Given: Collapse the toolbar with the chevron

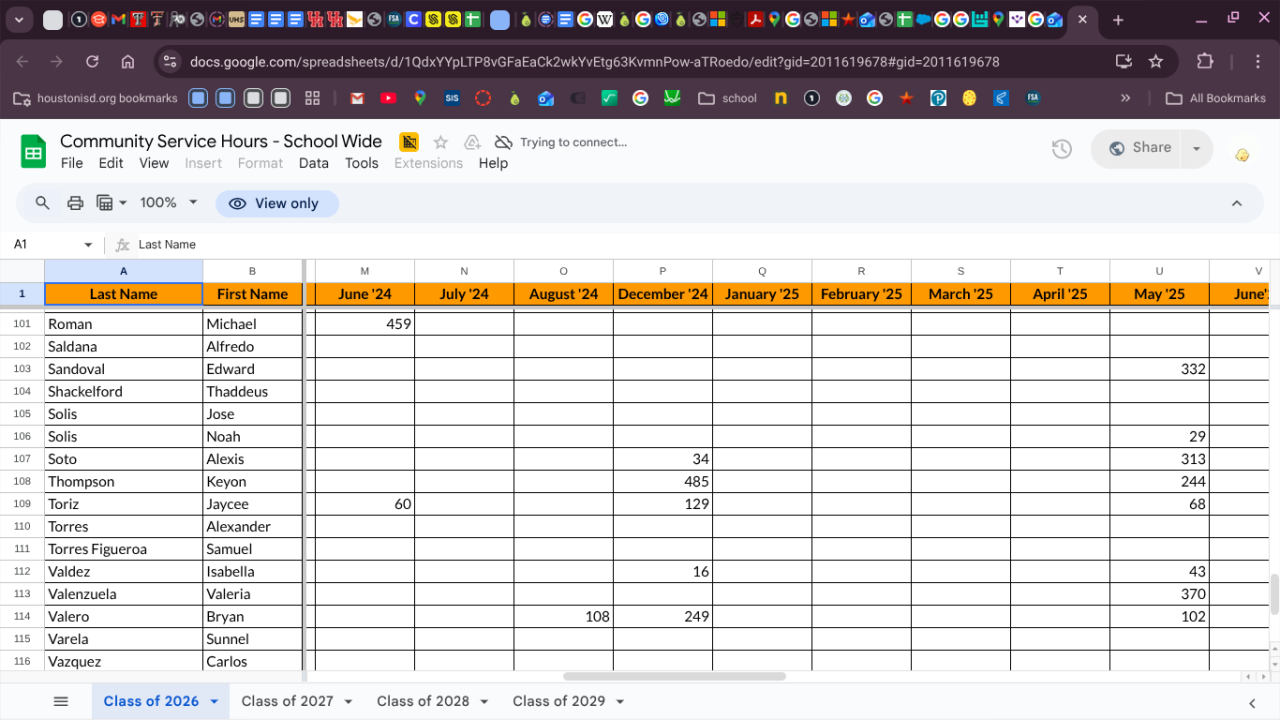Looking at the screenshot, I should click(x=1237, y=203).
